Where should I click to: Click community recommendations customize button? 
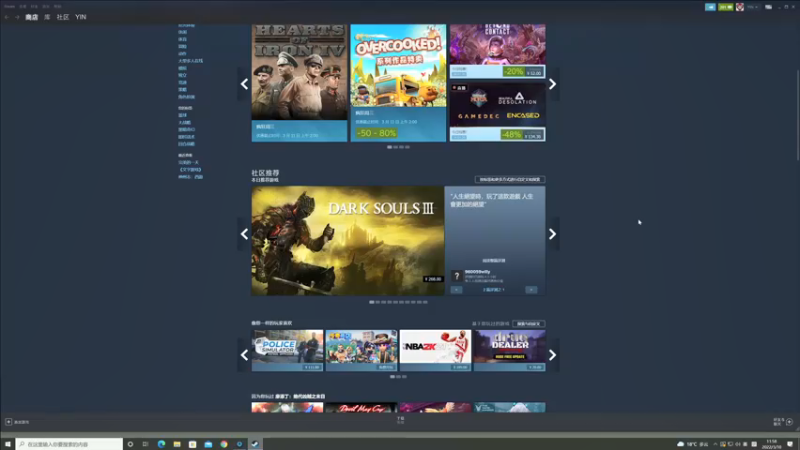[x=510, y=180]
